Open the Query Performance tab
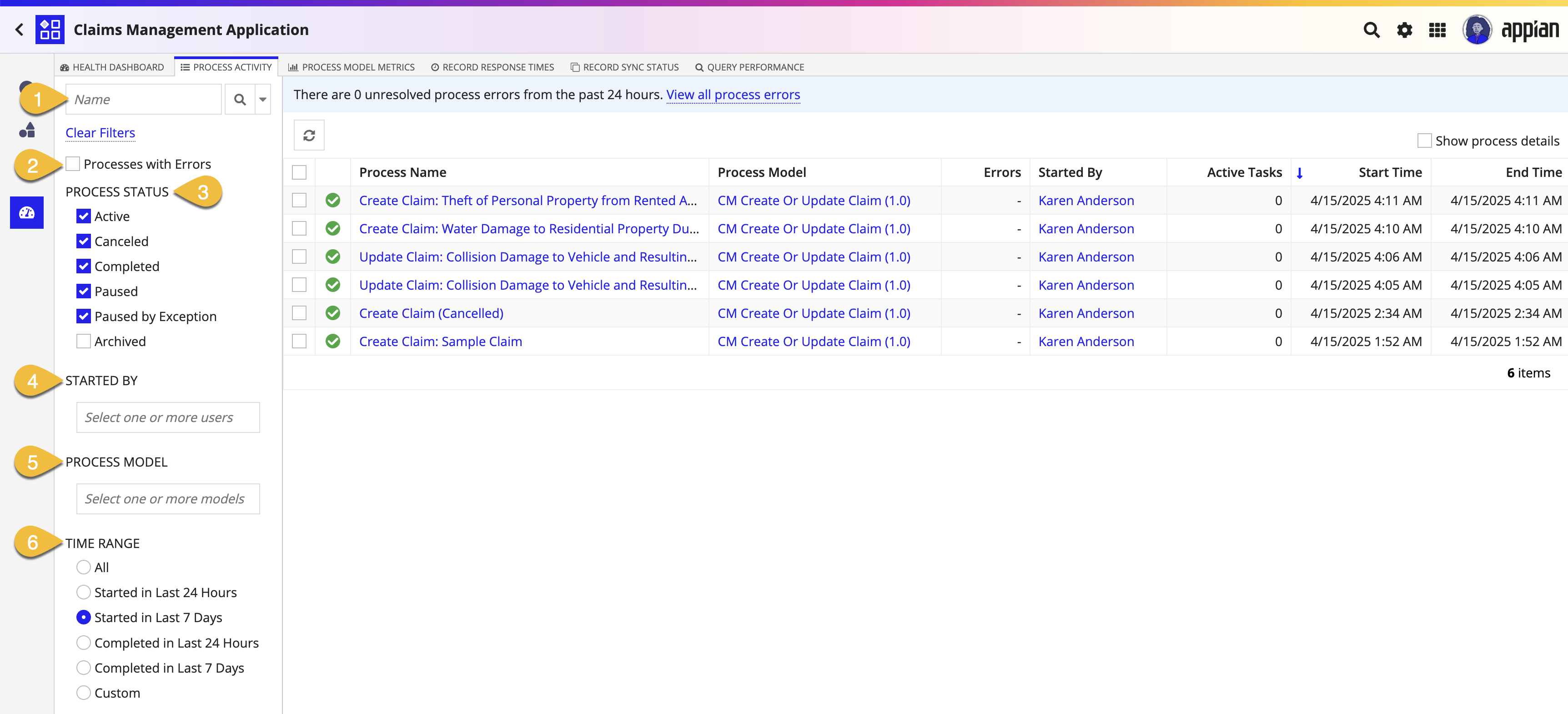Screen dimensions: 1568x714 [749, 67]
